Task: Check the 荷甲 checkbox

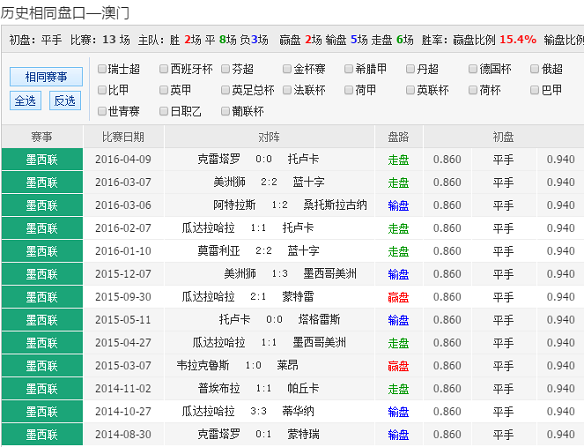Action: tap(349, 90)
